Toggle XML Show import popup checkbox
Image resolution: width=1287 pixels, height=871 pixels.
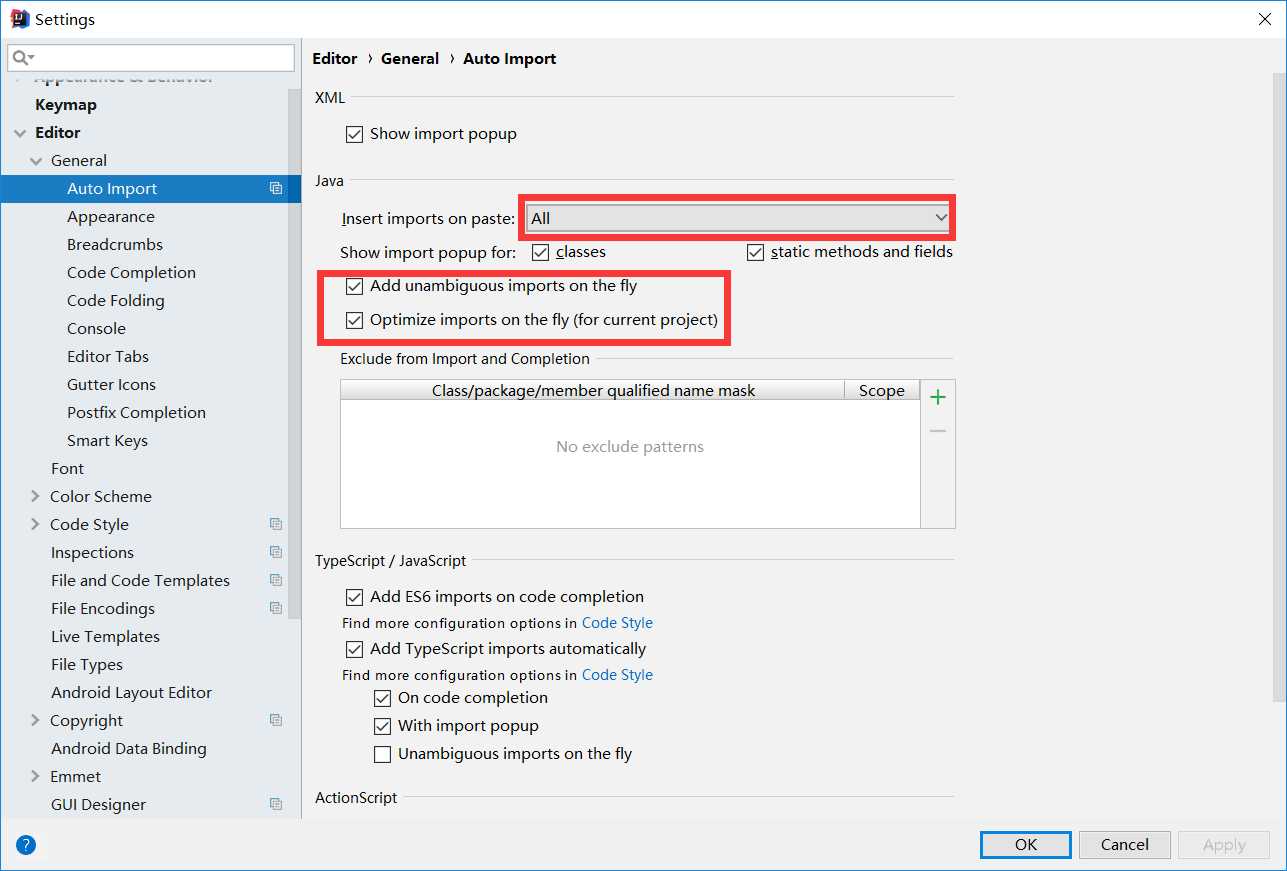tap(354, 134)
